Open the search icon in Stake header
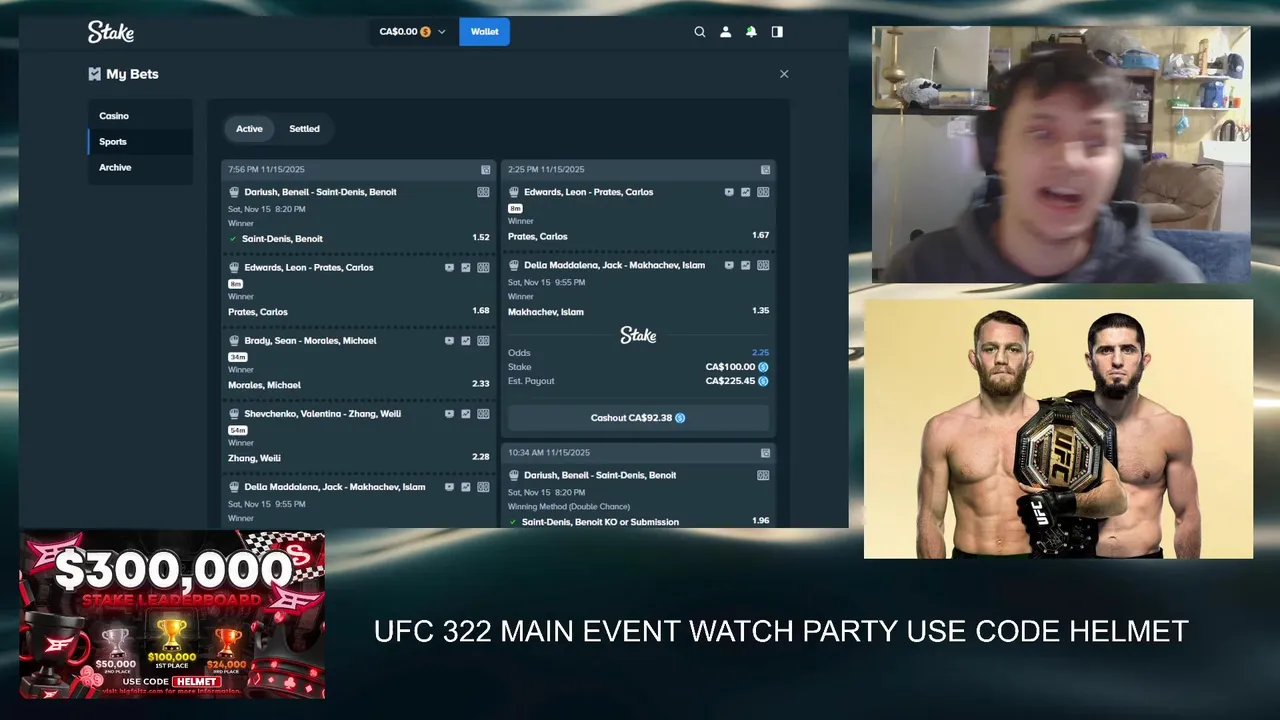Viewport: 1280px width, 720px height. coord(700,32)
